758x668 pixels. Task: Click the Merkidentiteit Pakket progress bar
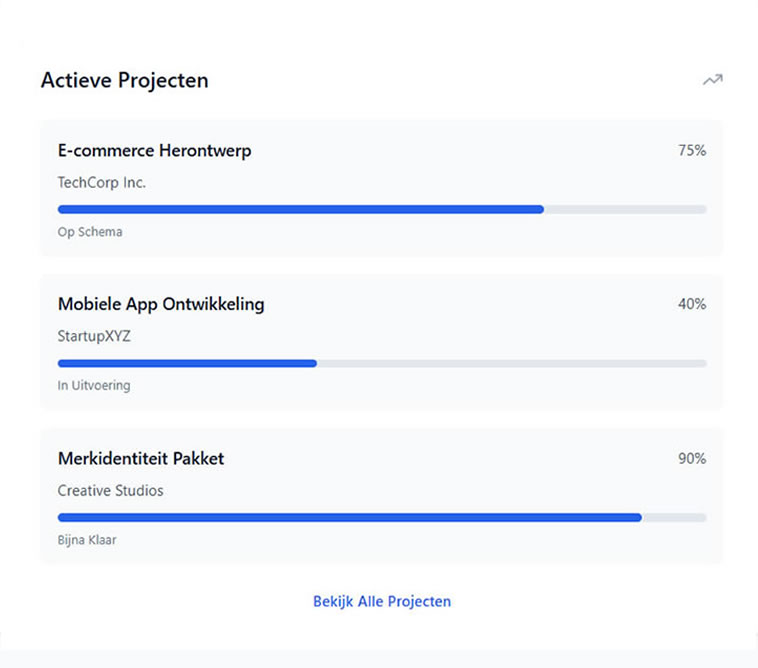349,517
